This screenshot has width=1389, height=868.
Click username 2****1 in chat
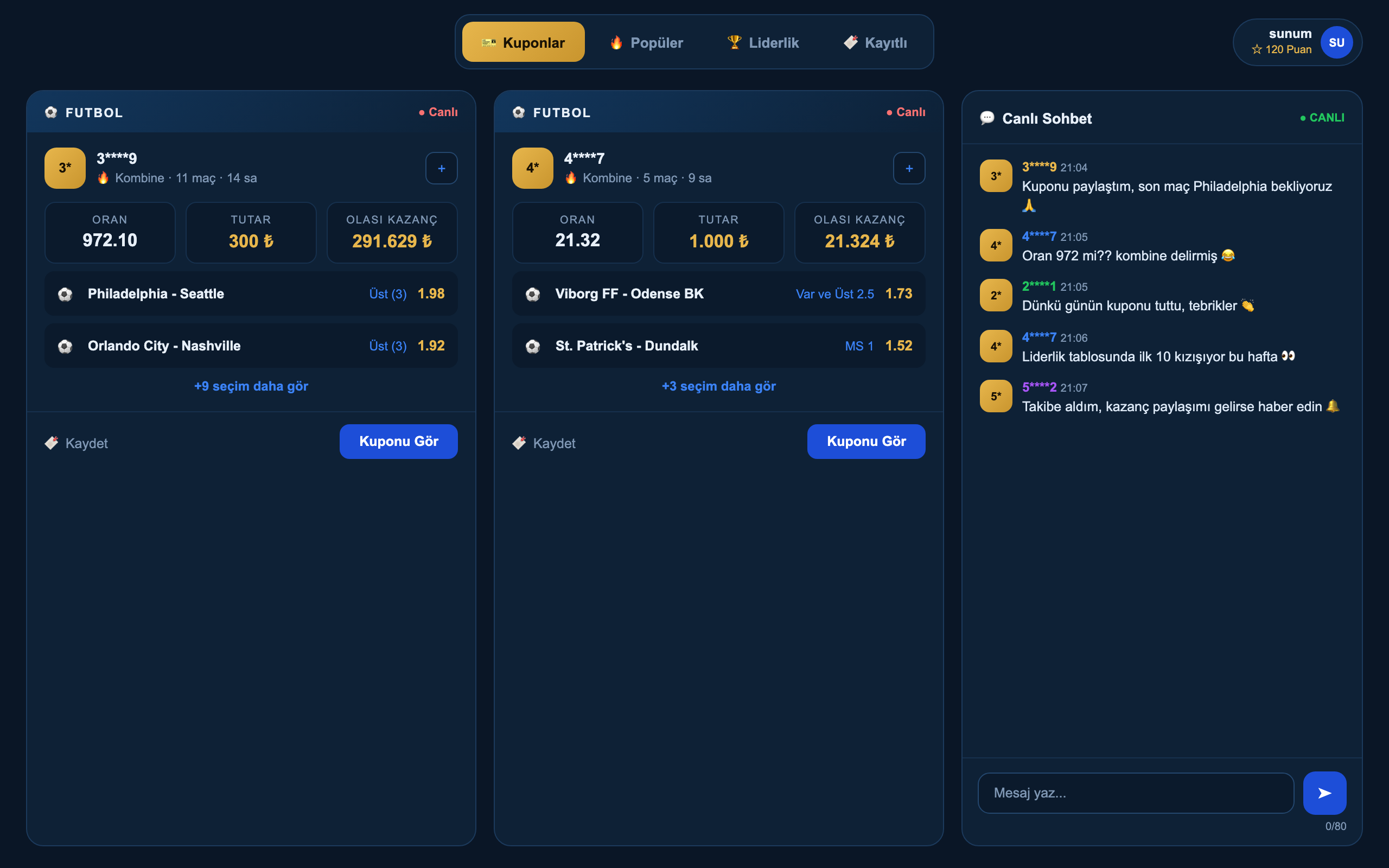(x=1039, y=286)
